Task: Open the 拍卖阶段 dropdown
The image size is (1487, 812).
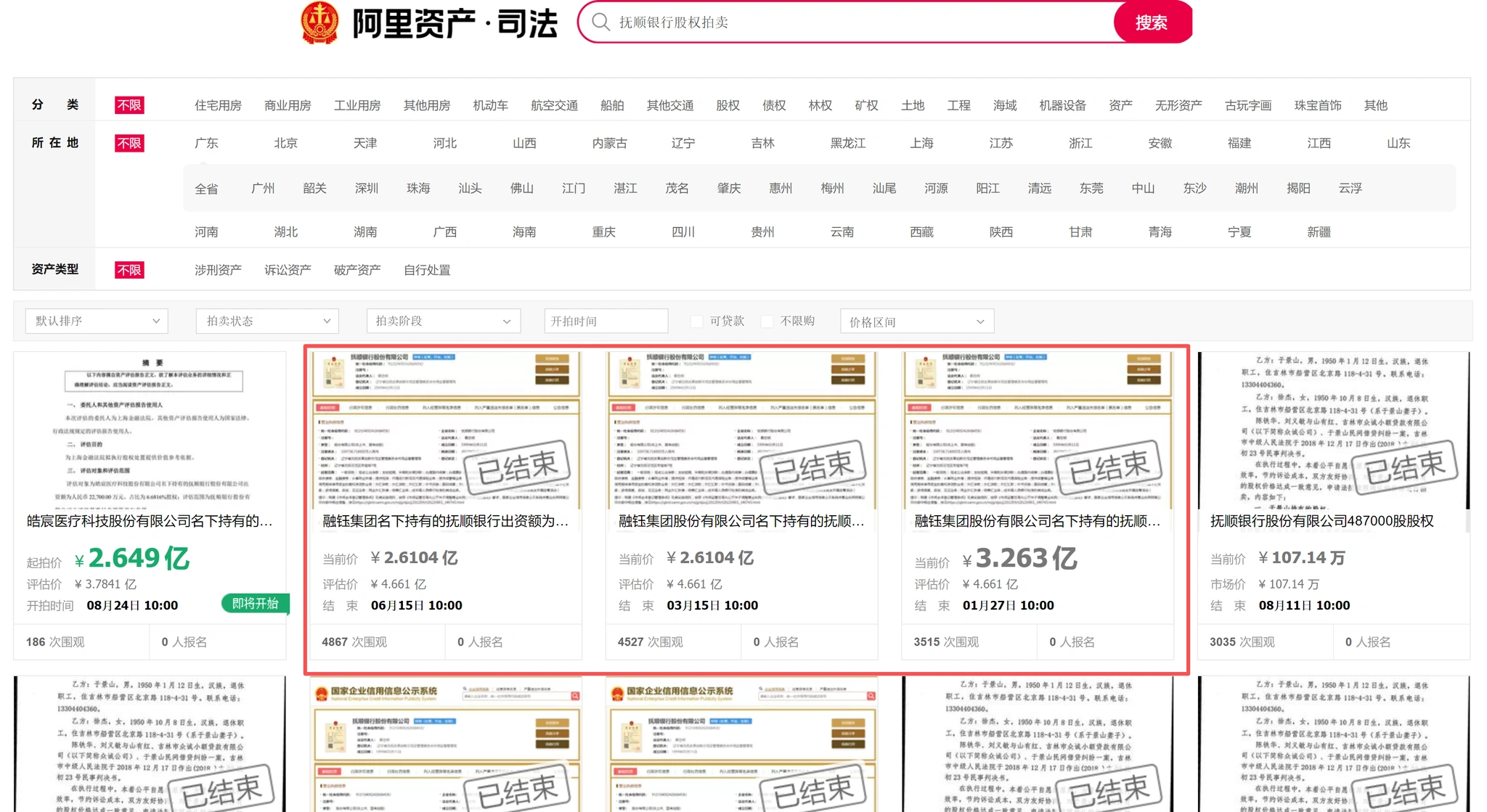Action: click(x=444, y=321)
